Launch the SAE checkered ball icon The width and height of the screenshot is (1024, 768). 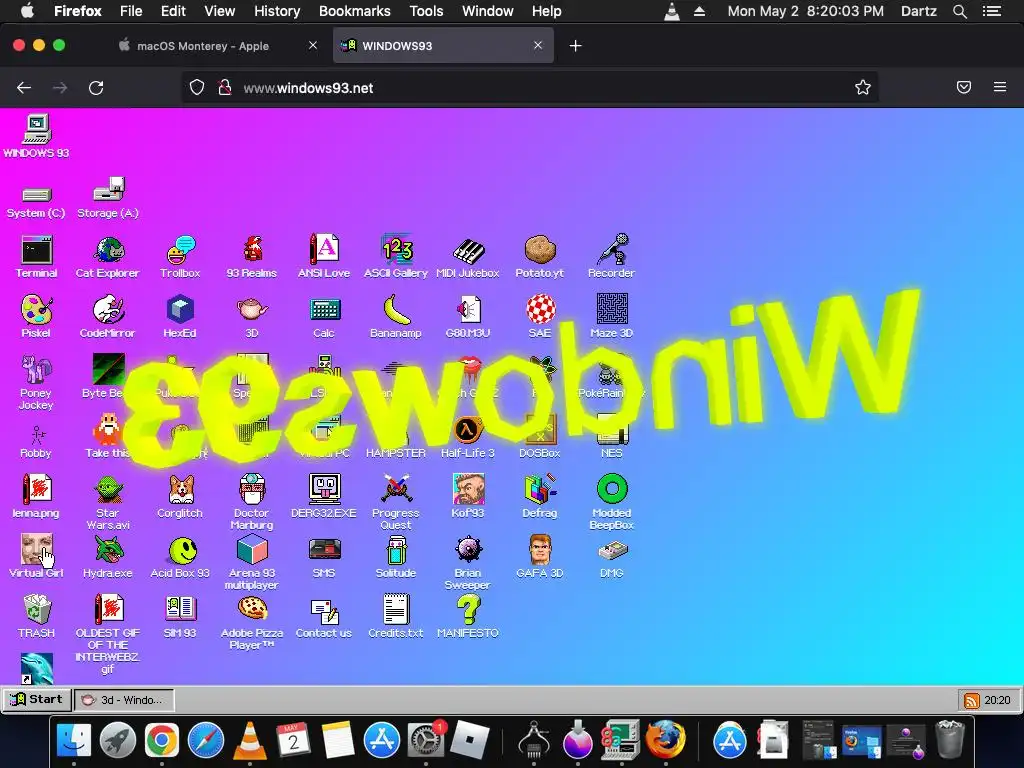(541, 310)
